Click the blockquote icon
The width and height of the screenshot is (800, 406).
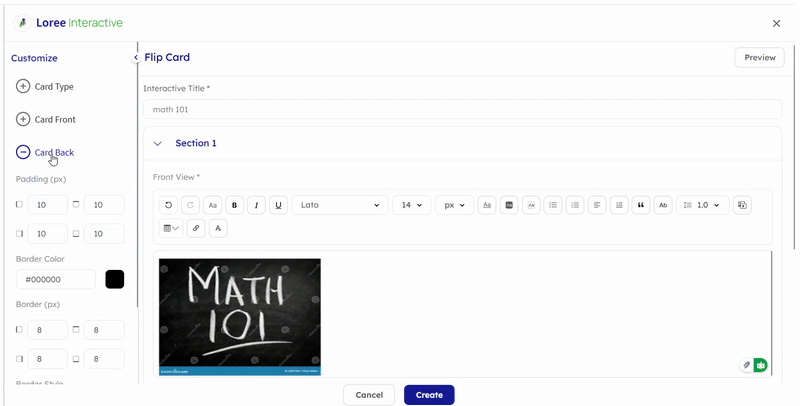tap(641, 205)
